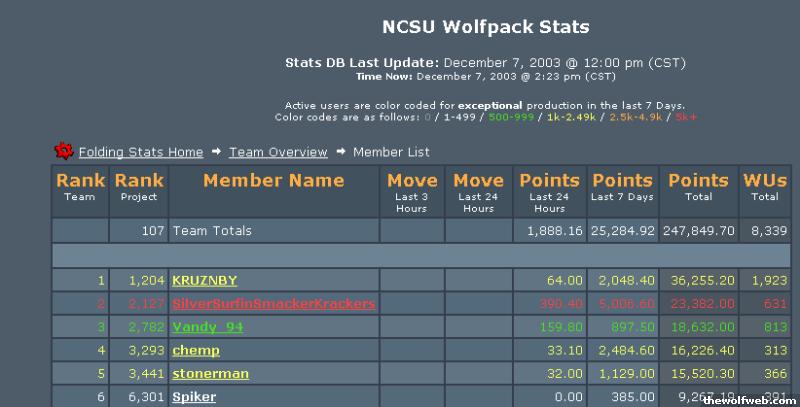Select the Vandy_94 member link
This screenshot has height=407, width=800.
208,327
